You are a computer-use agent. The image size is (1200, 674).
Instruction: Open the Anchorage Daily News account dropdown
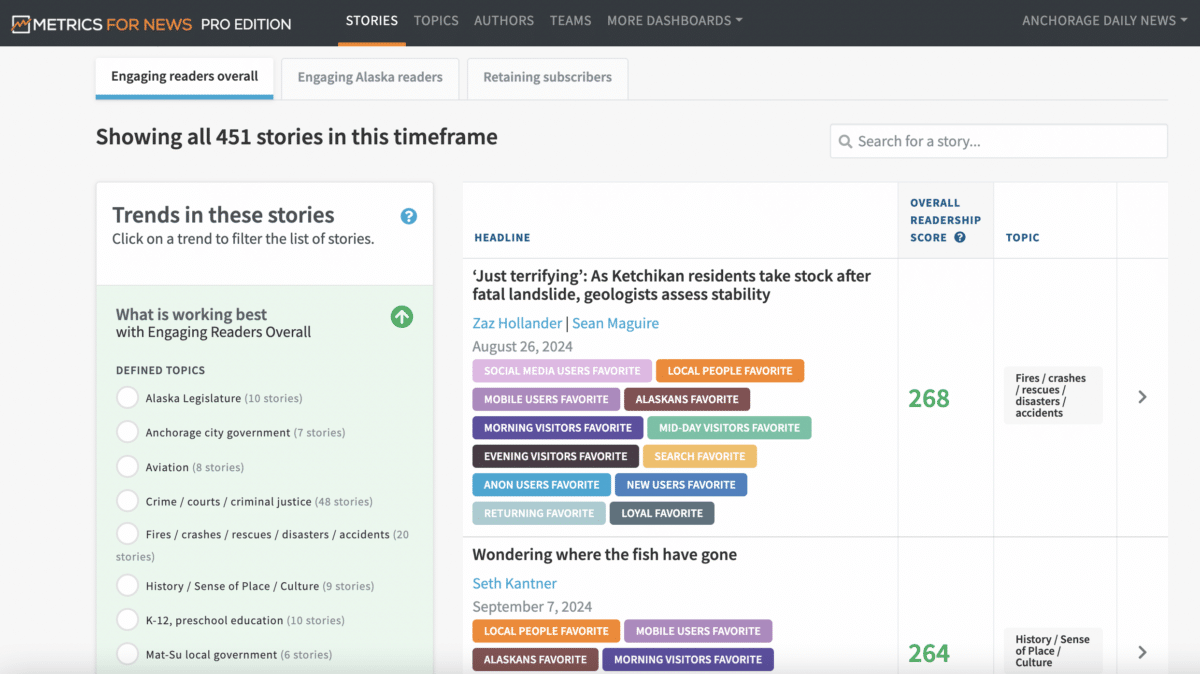pos(1105,20)
